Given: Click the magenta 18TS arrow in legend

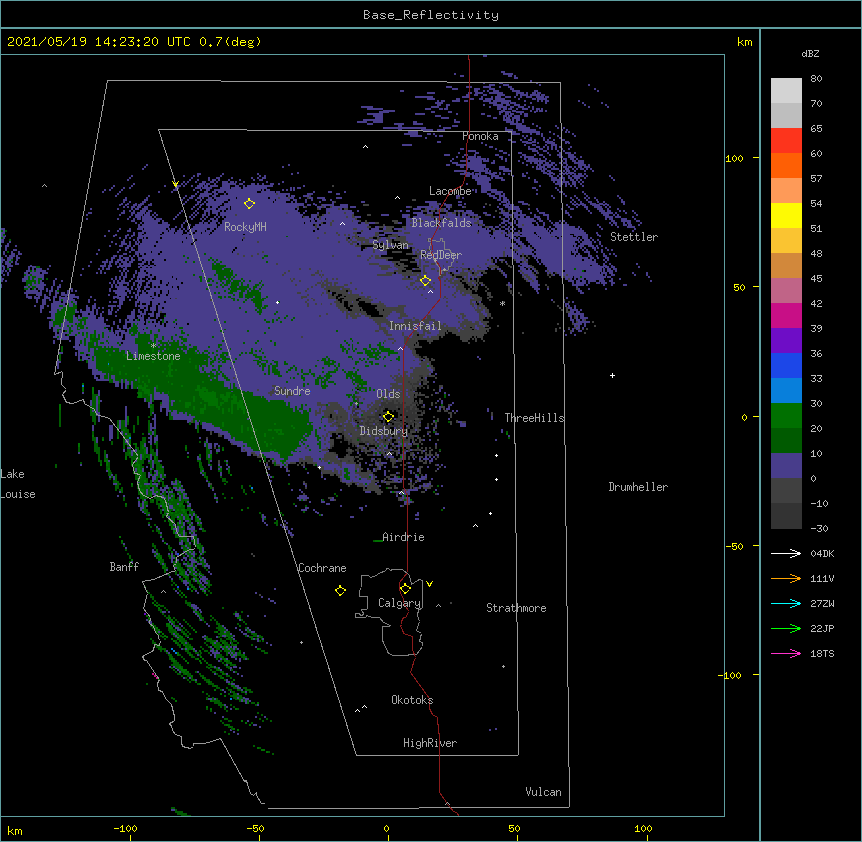Looking at the screenshot, I should tap(786, 653).
